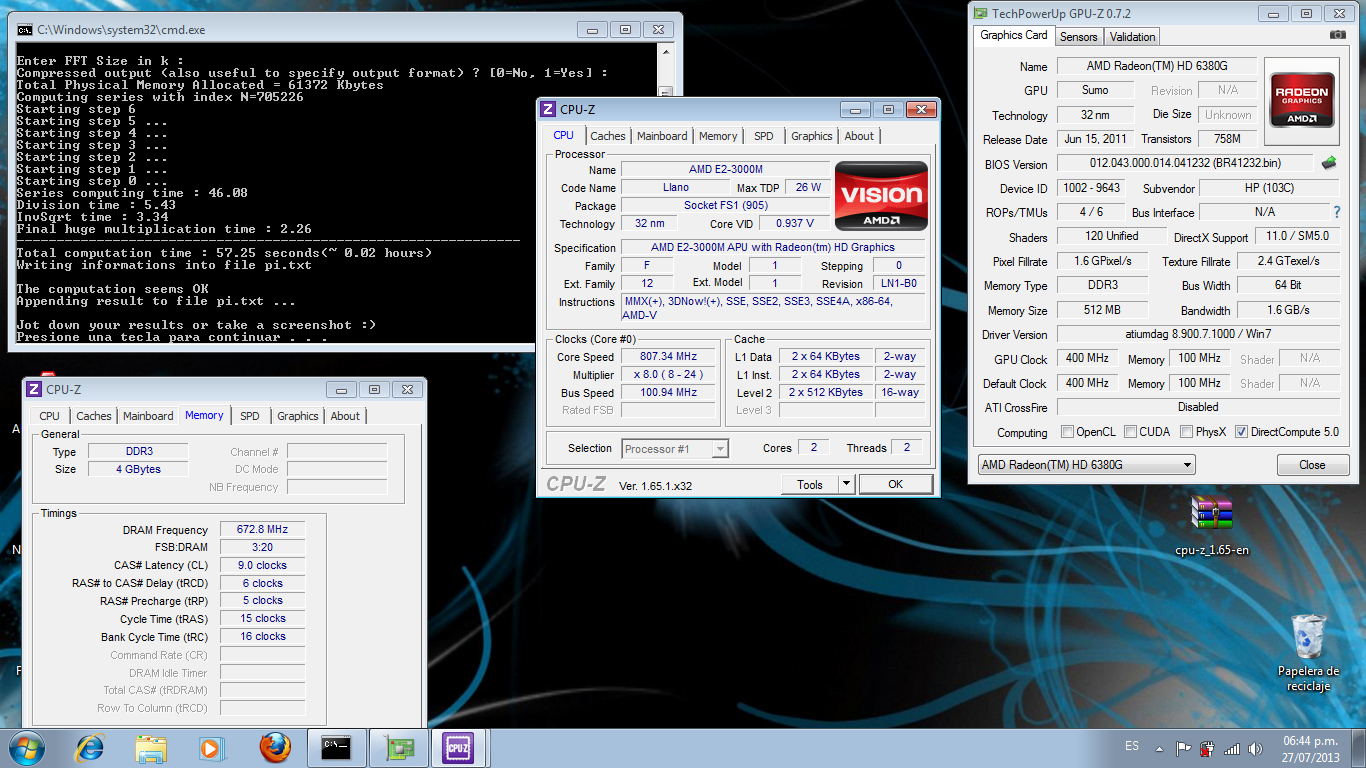The width and height of the screenshot is (1366, 768).
Task: Enable the CUDA checkbox
Action: coord(1129,432)
